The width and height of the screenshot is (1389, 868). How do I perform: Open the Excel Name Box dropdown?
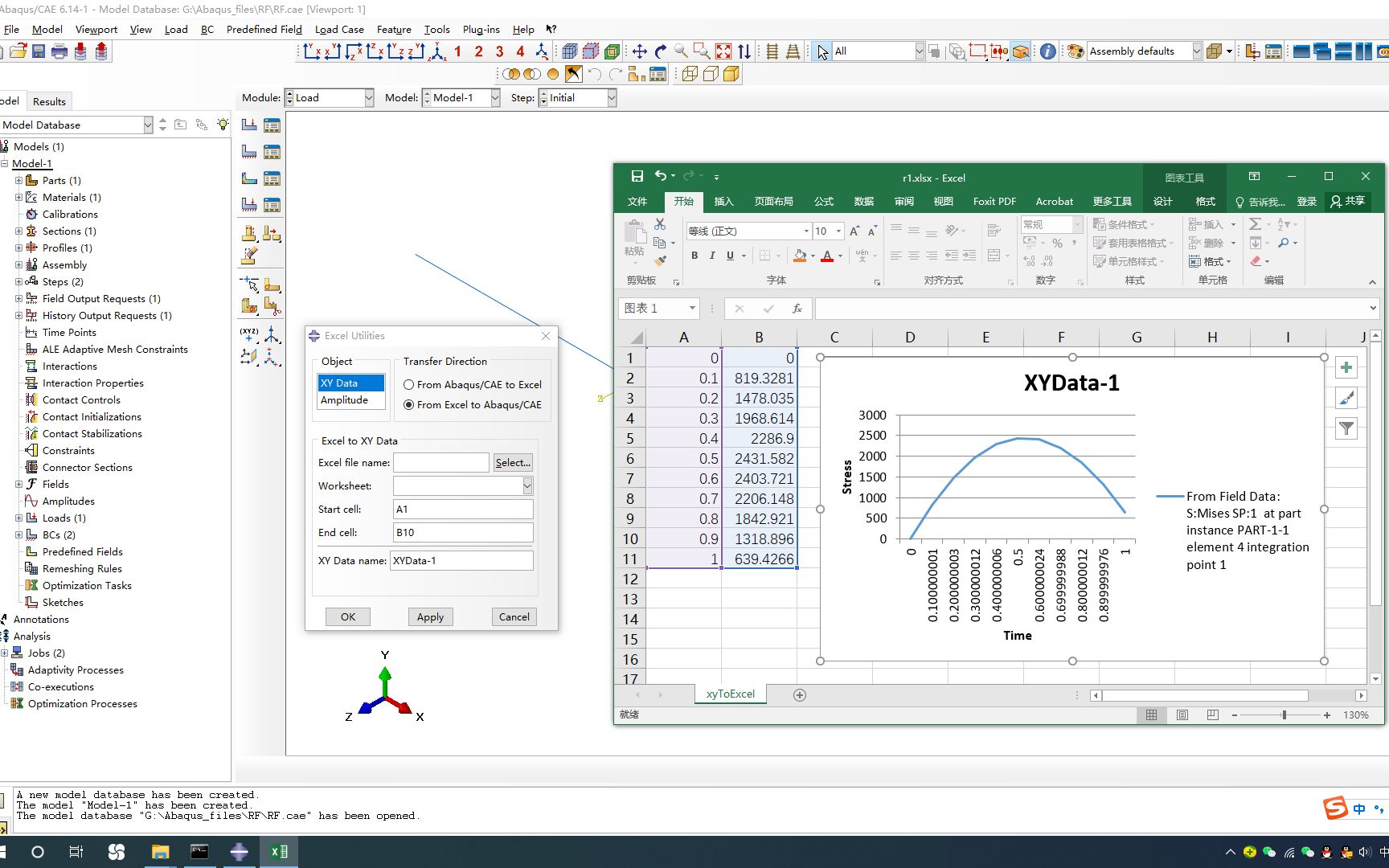point(692,309)
